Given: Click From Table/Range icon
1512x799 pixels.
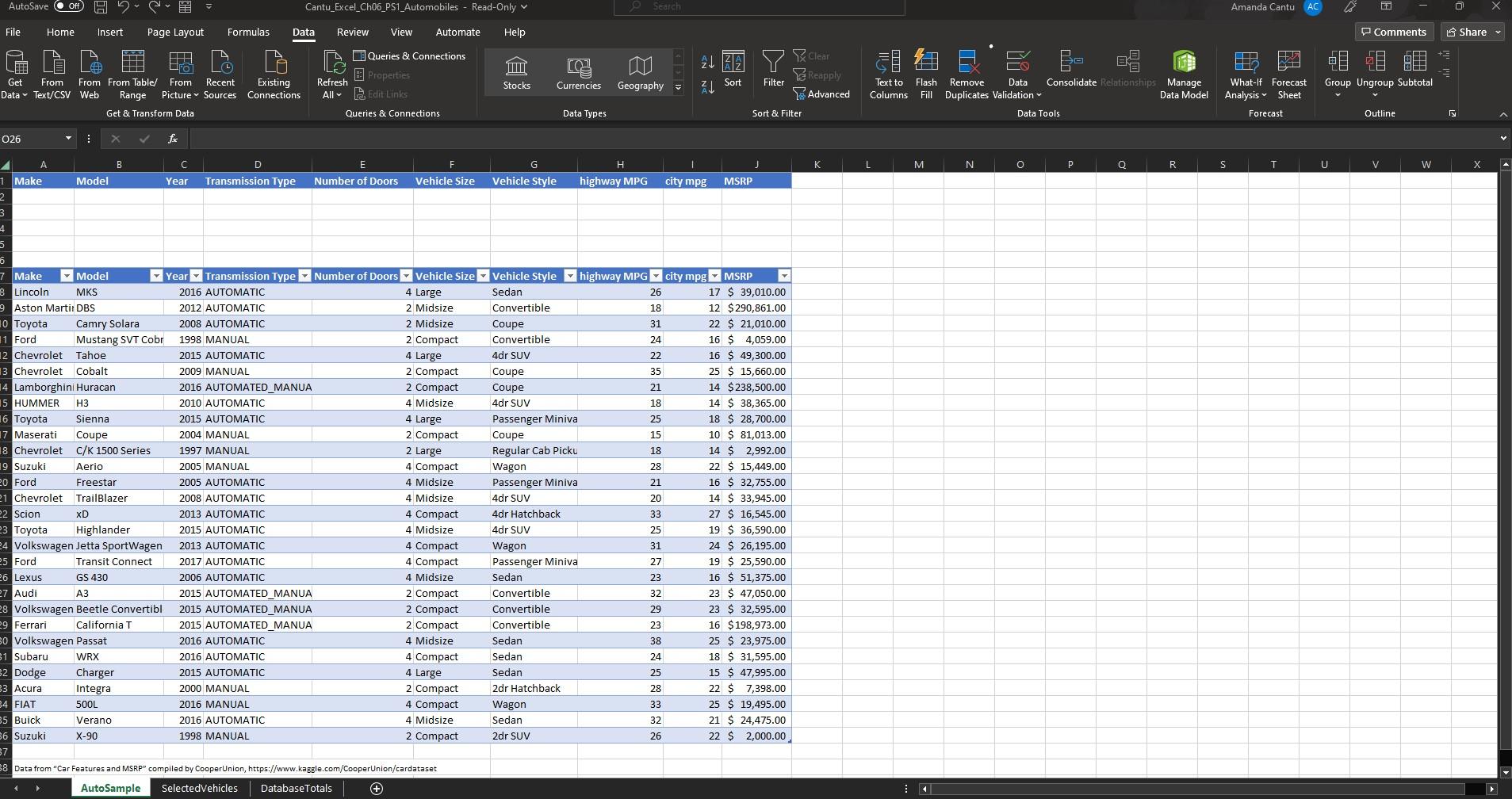Looking at the screenshot, I should 132,75.
